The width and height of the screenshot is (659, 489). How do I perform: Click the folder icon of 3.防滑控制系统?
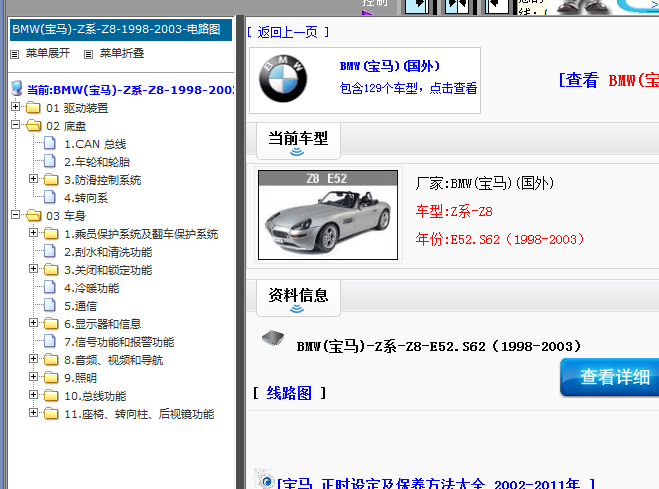point(51,179)
